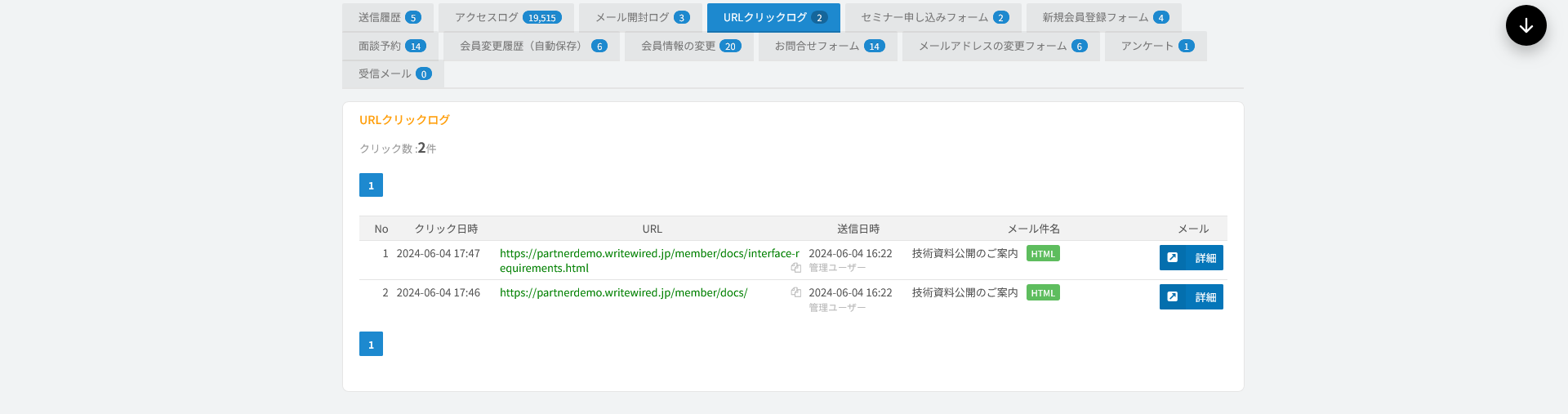Select the お問合せフォーム tab

828,46
